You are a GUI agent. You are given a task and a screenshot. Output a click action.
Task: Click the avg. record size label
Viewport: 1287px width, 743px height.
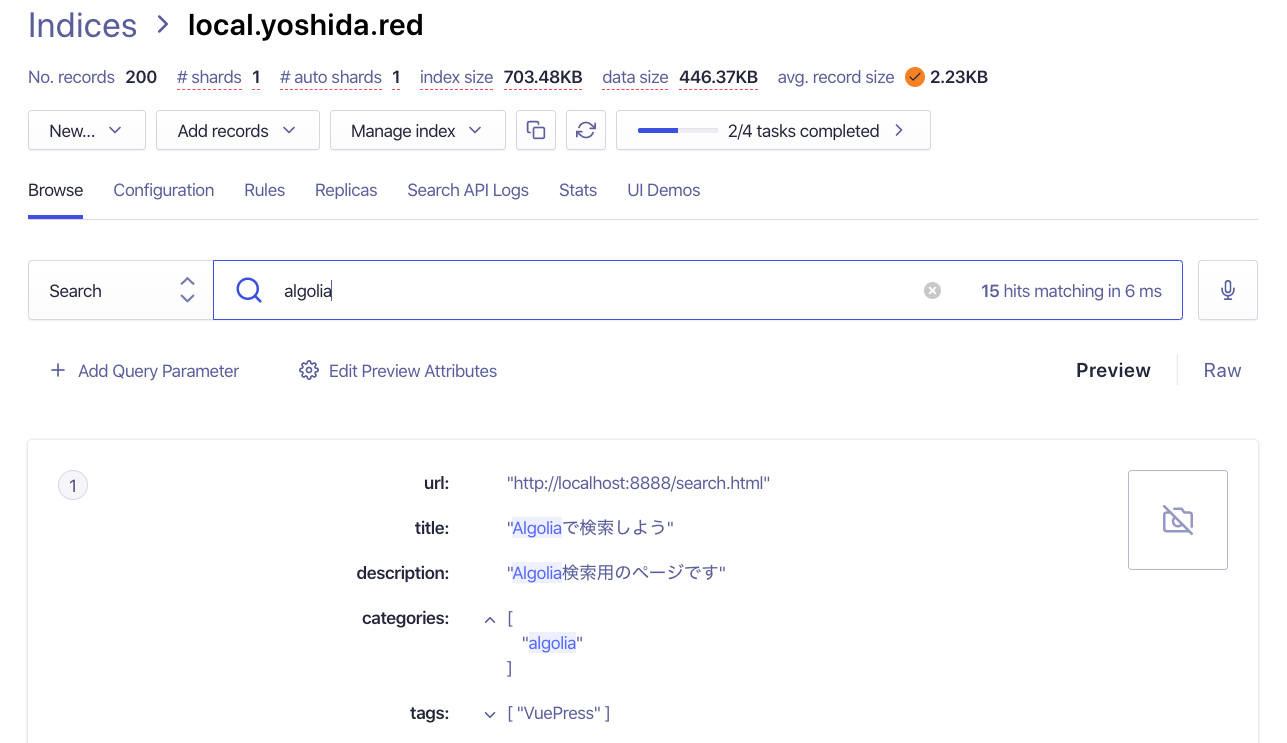coord(836,77)
